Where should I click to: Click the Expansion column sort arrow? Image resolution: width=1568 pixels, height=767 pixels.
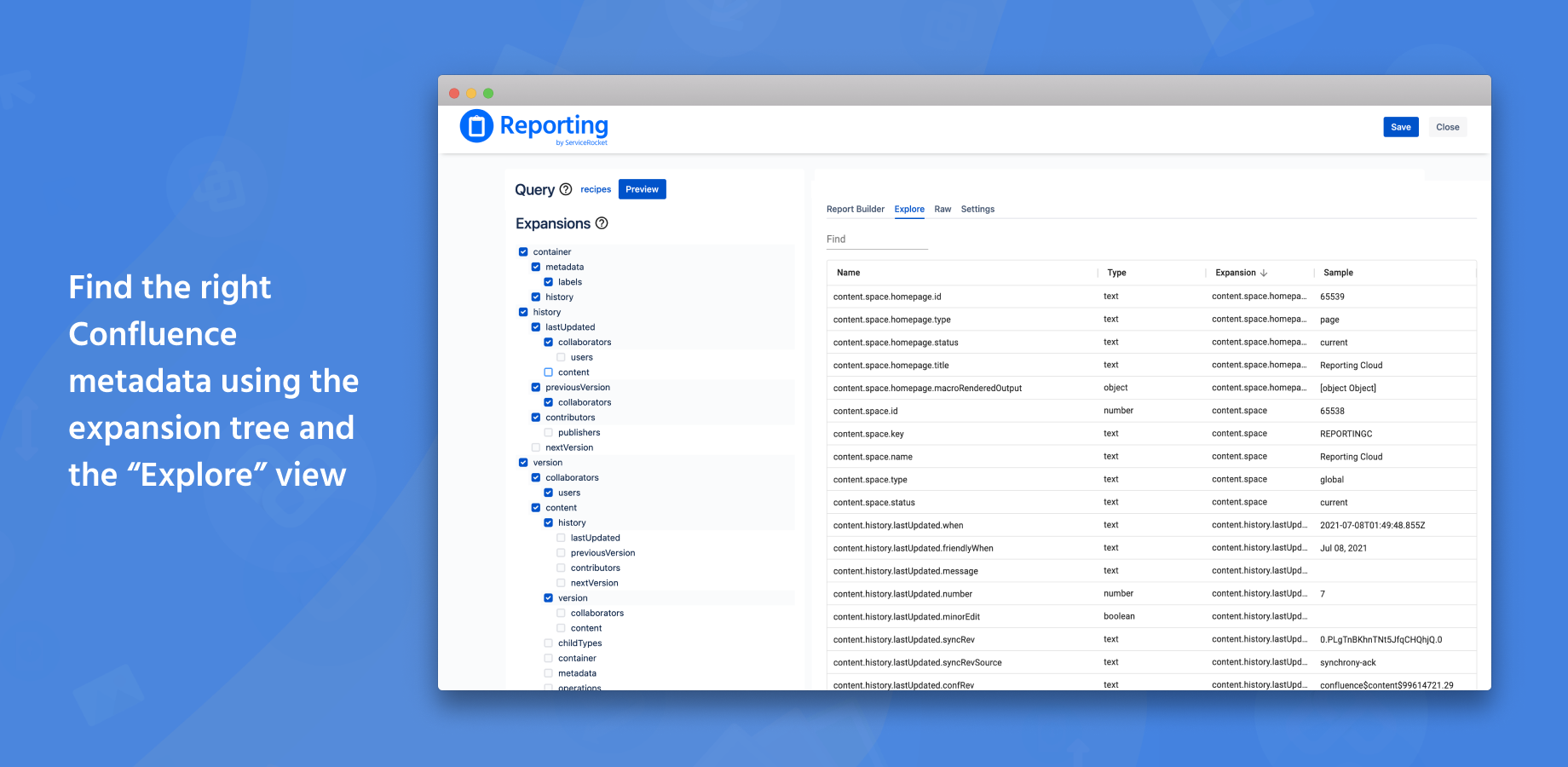pyautogui.click(x=1264, y=273)
